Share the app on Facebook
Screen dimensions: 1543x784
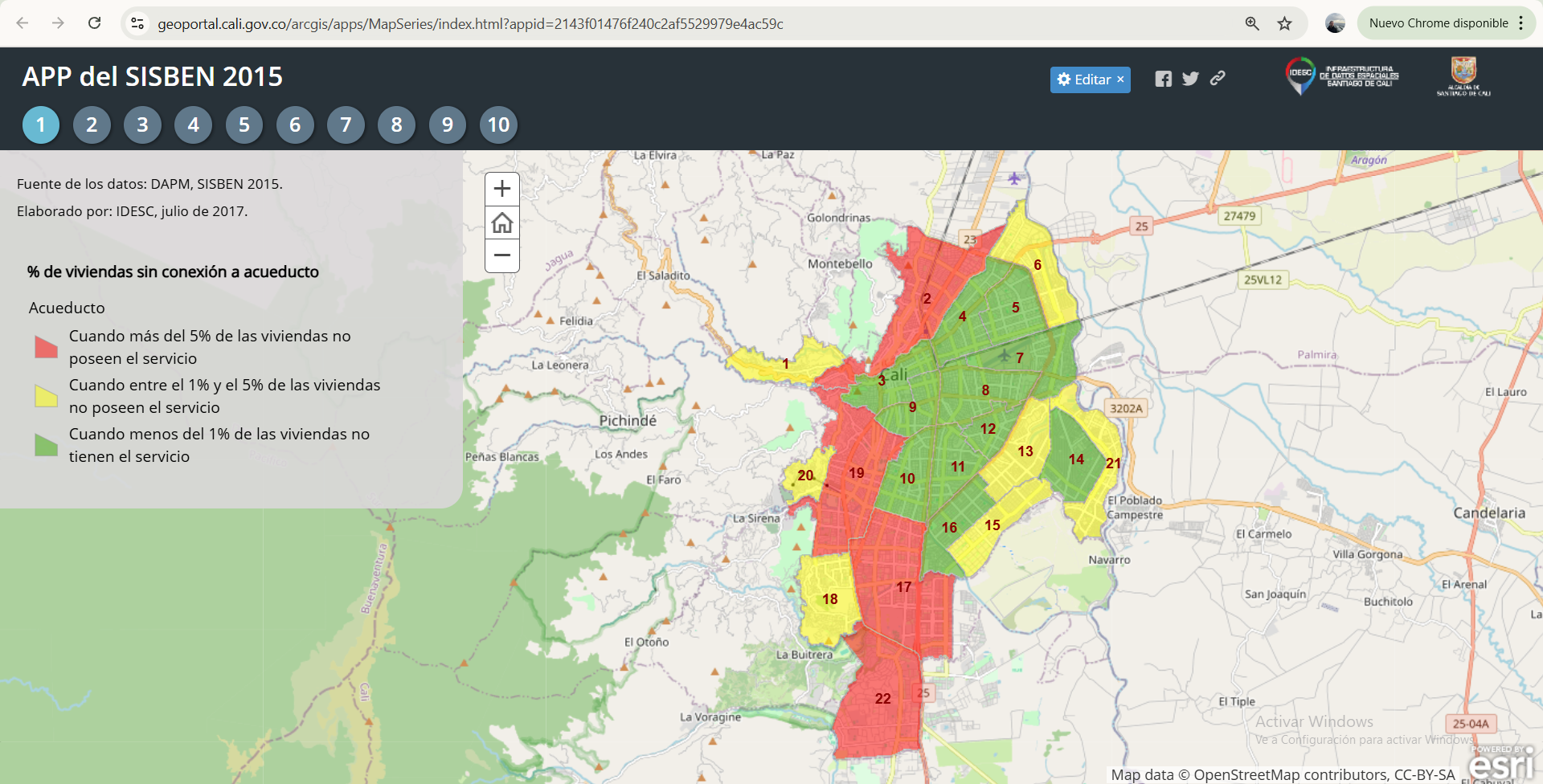coord(1163,79)
